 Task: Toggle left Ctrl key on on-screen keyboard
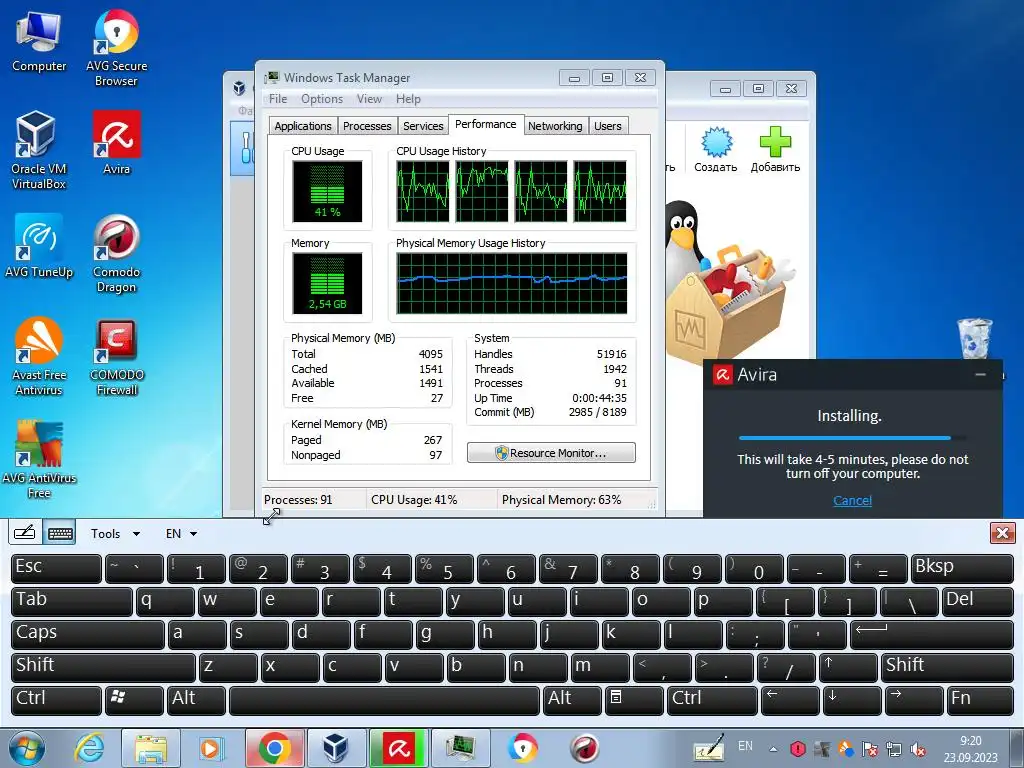[56, 699]
